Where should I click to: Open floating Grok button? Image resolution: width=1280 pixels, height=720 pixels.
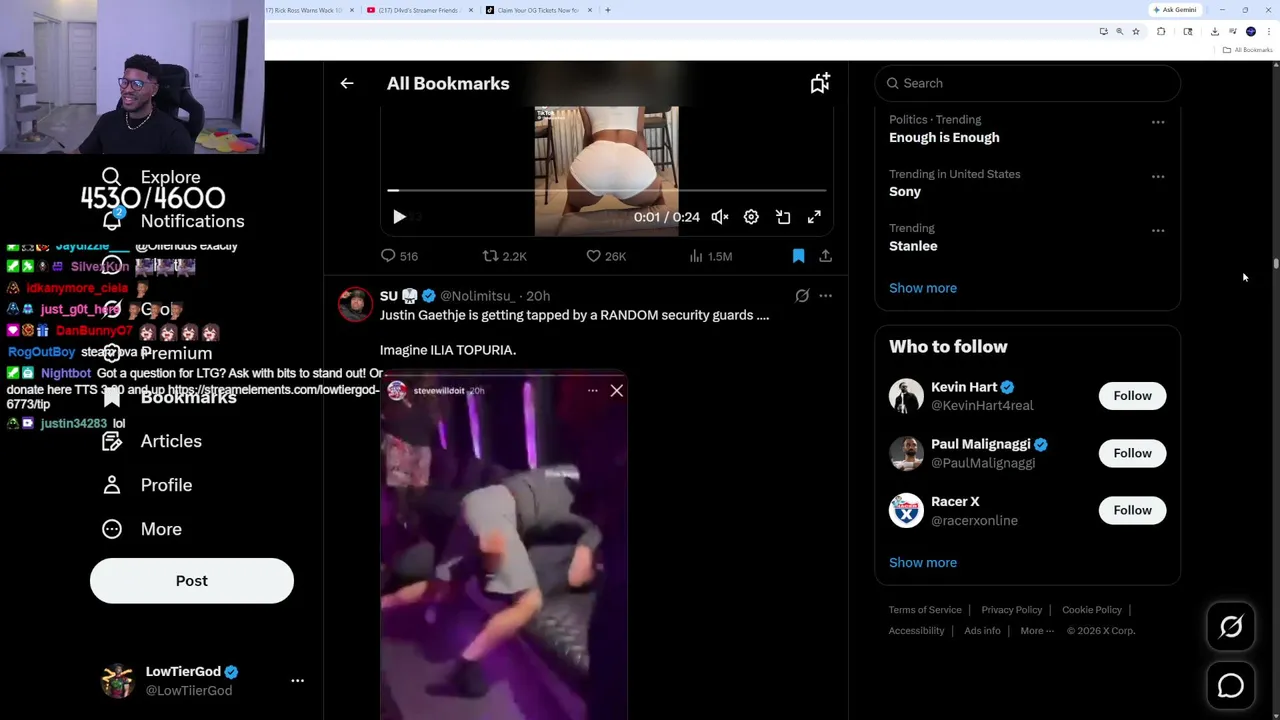[1231, 627]
